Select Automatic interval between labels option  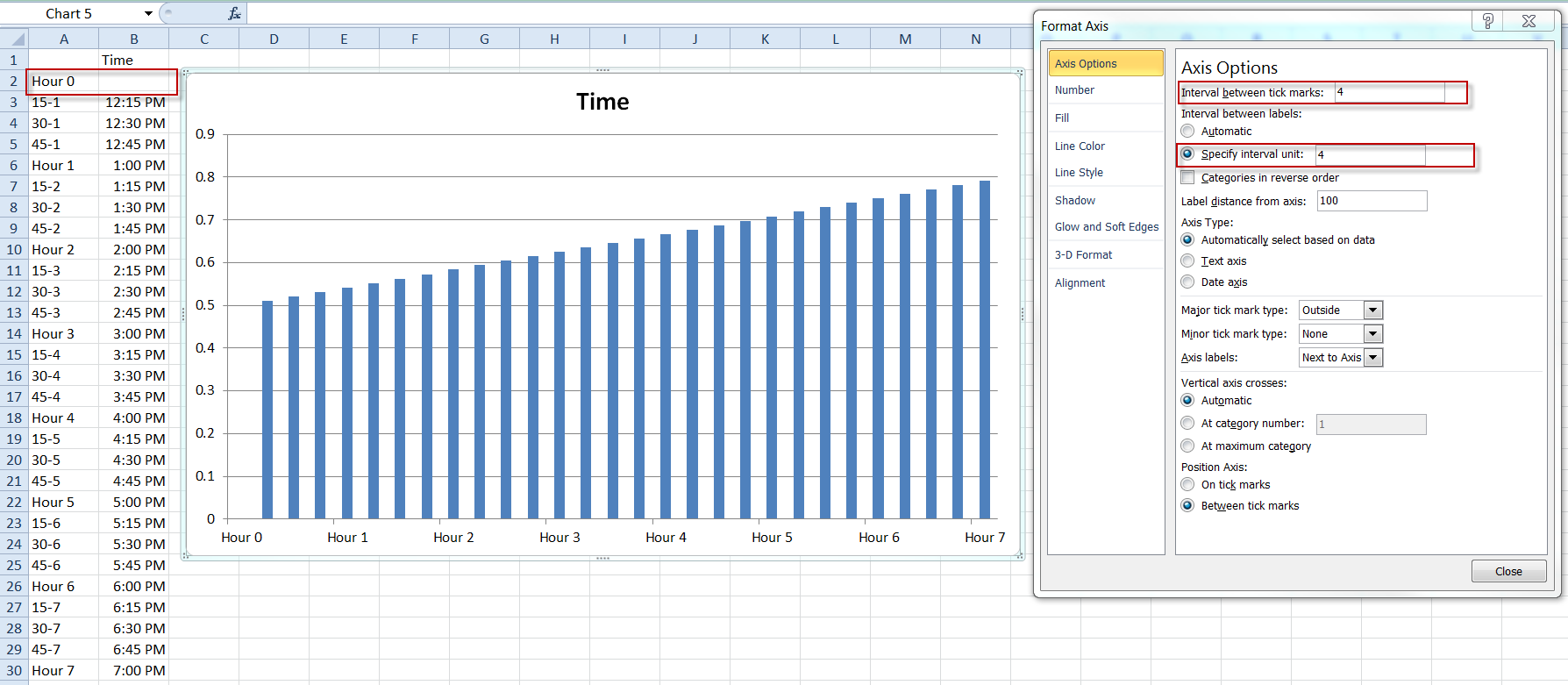pyautogui.click(x=1188, y=131)
